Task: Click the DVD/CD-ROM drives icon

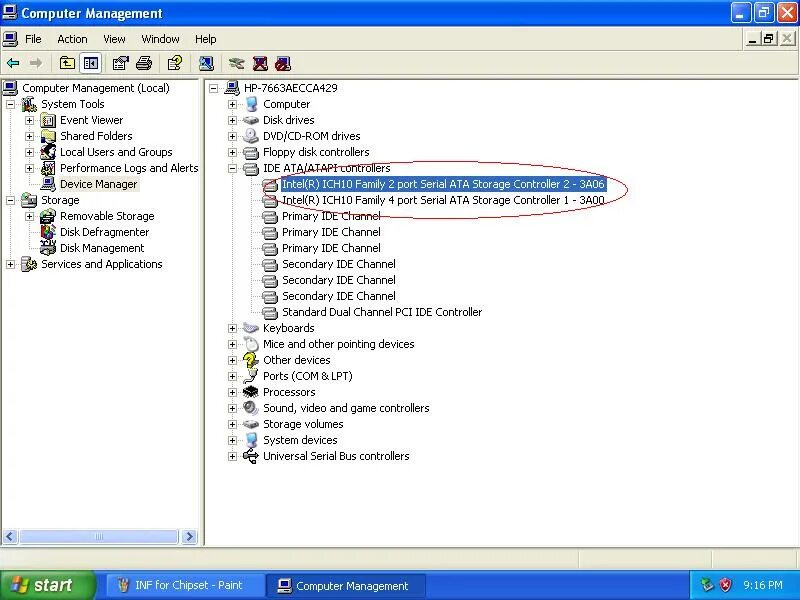Action: (x=251, y=136)
